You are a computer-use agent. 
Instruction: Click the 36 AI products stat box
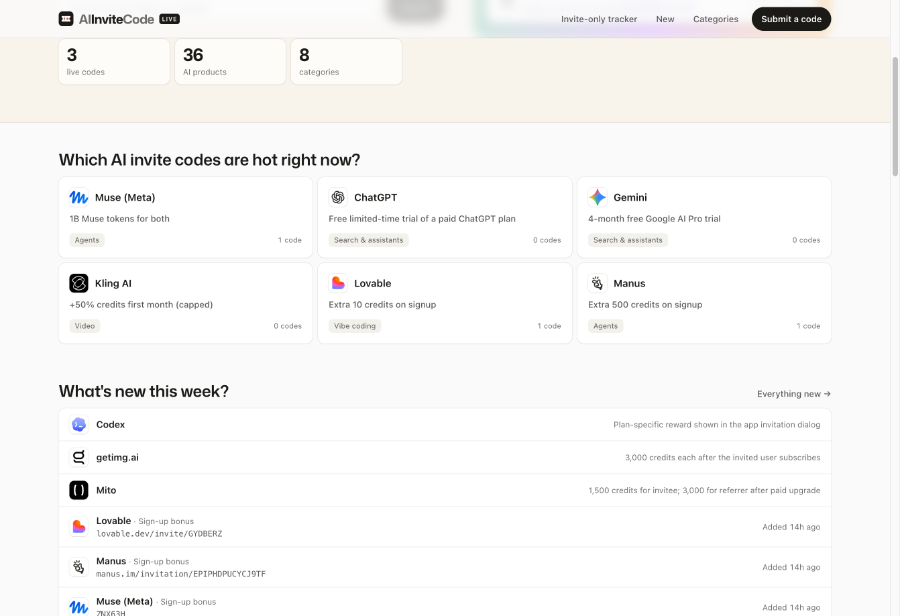(x=230, y=61)
